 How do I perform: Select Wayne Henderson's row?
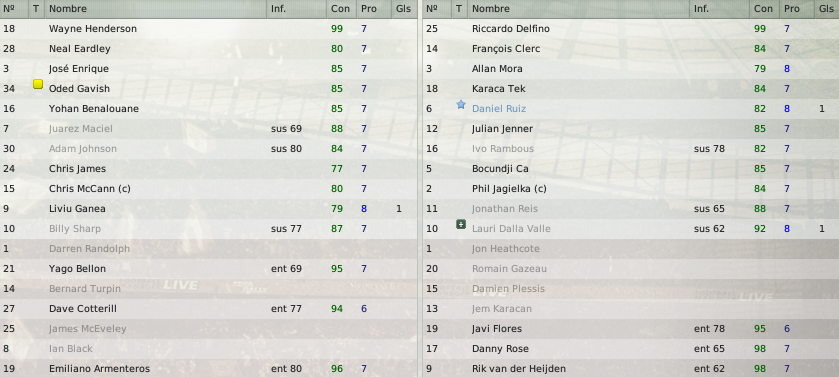pyautogui.click(x=209, y=28)
